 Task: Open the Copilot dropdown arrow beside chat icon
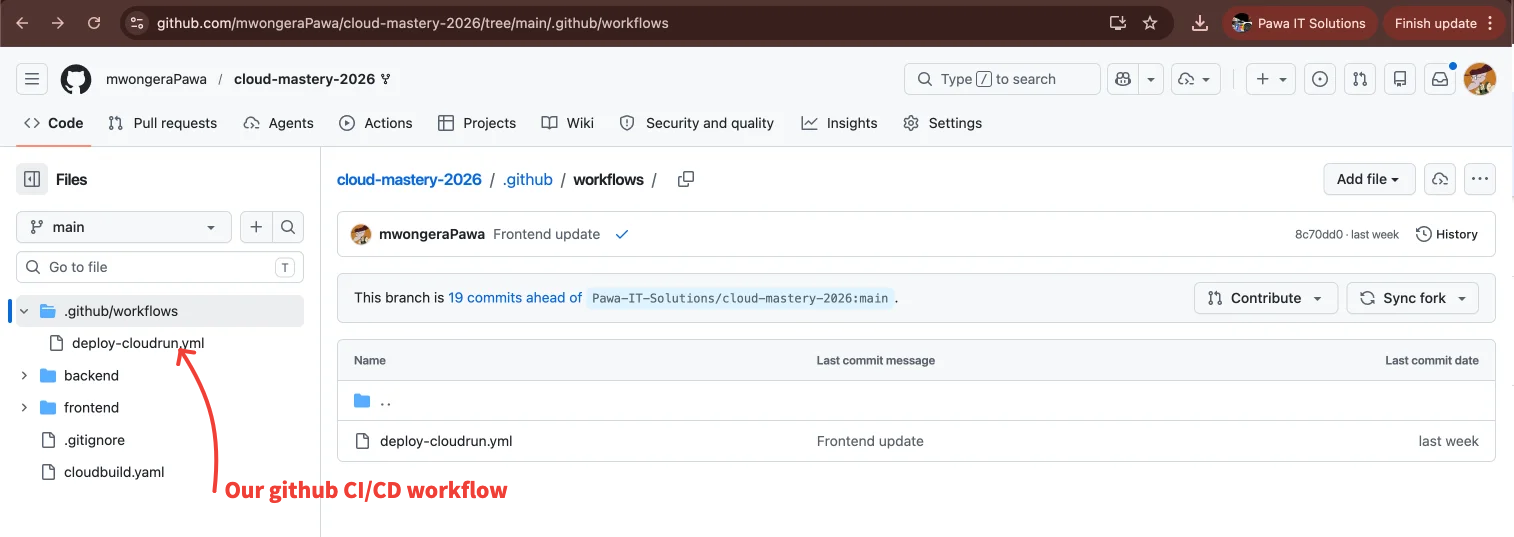pos(1151,79)
